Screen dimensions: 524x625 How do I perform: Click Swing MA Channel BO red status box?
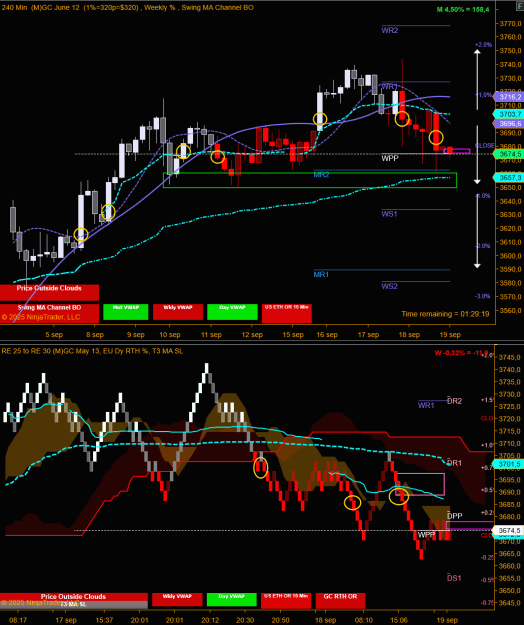click(x=49, y=313)
